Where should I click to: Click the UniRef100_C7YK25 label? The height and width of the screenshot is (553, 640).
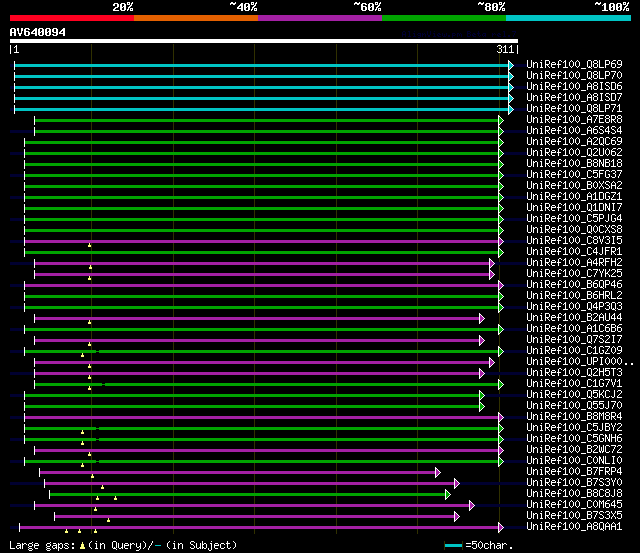(x=574, y=274)
